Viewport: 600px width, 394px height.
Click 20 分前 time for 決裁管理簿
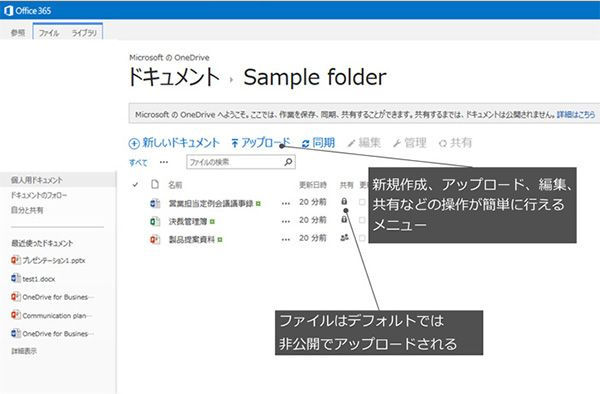pos(313,220)
